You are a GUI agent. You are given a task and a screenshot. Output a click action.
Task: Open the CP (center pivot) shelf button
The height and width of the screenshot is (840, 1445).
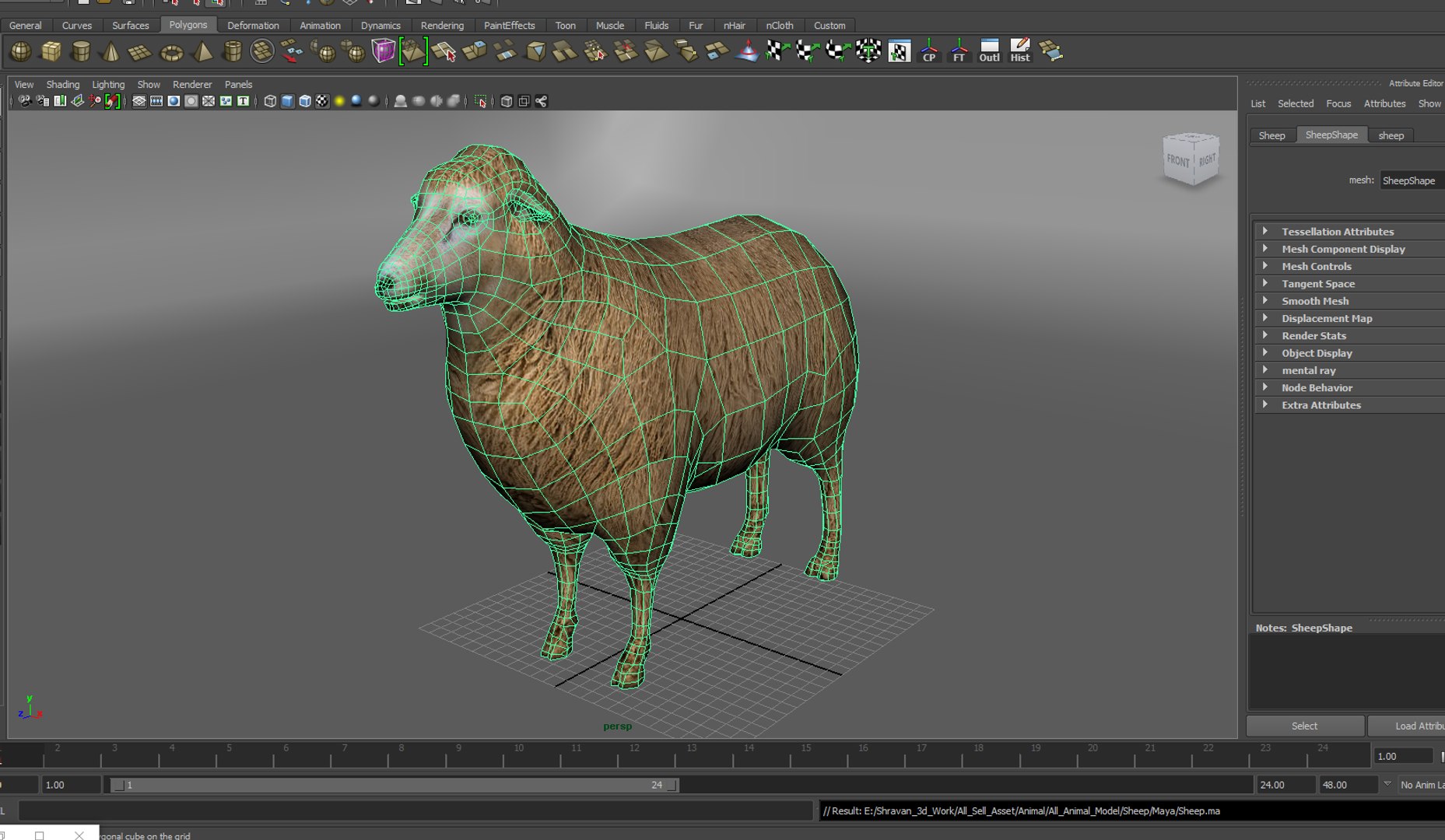click(929, 52)
